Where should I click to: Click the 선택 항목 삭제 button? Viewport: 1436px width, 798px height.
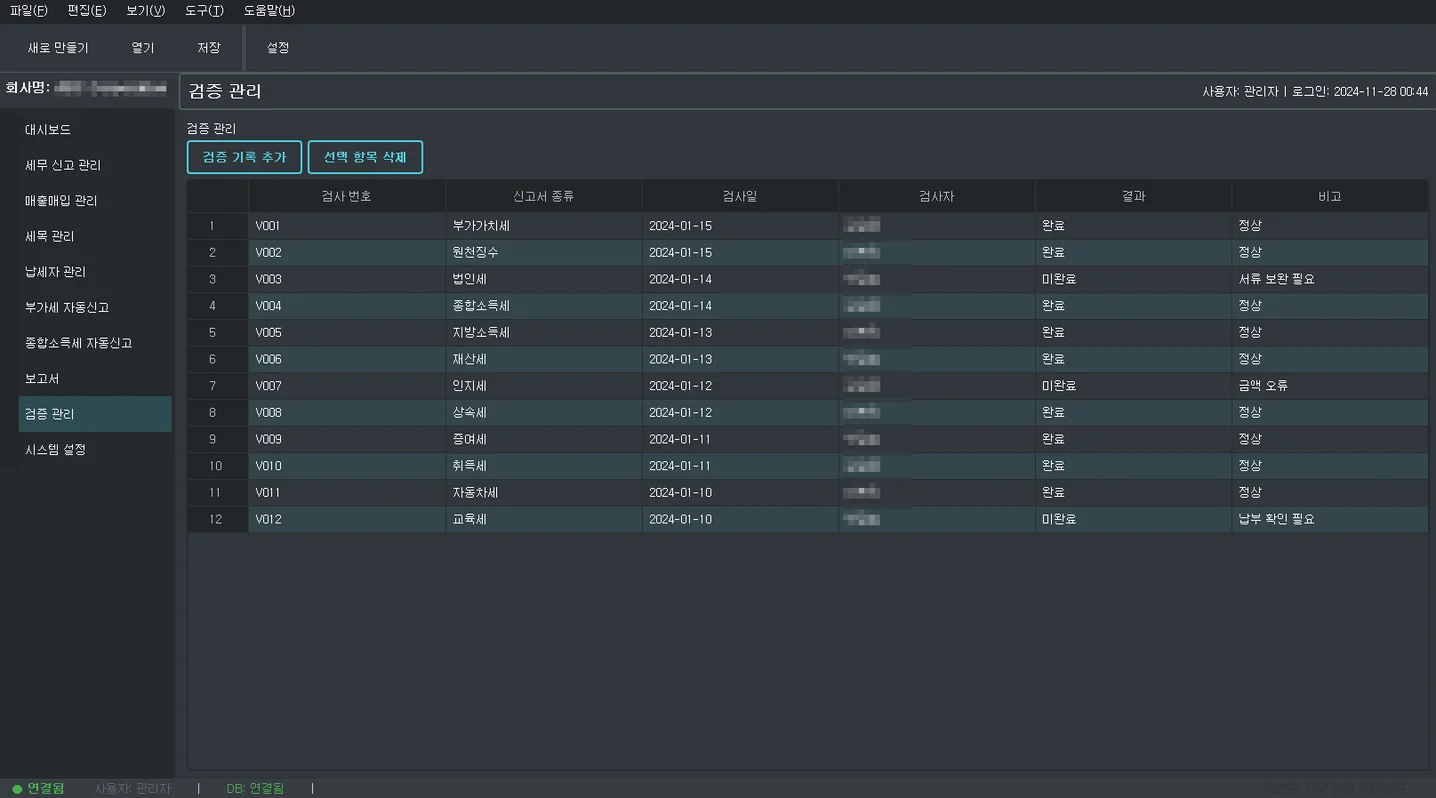coord(365,158)
